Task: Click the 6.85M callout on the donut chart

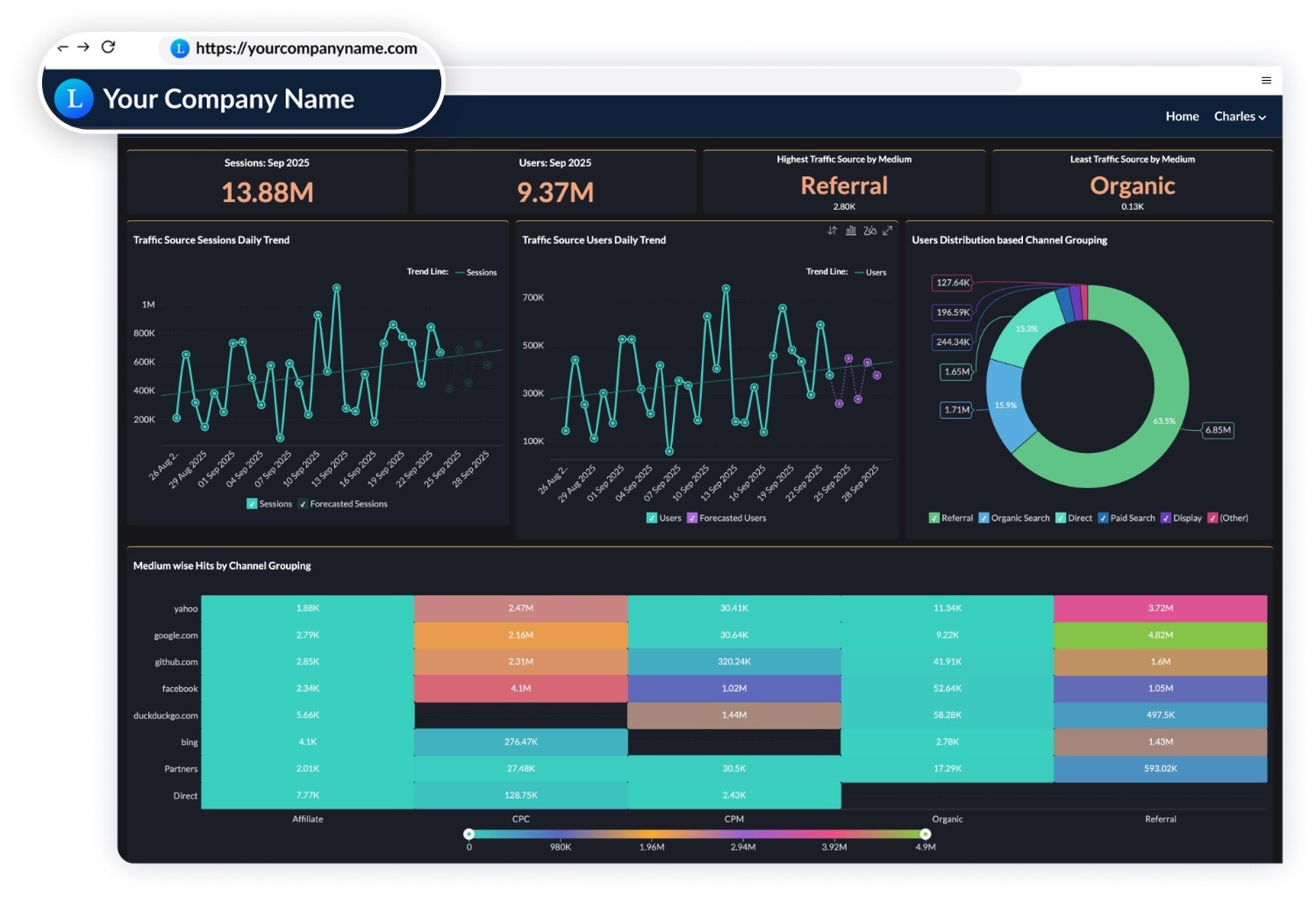Action: (1216, 430)
